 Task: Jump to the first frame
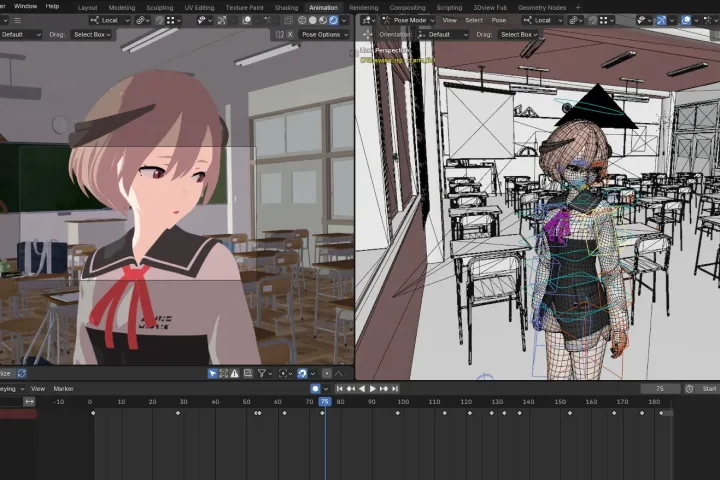click(x=339, y=389)
